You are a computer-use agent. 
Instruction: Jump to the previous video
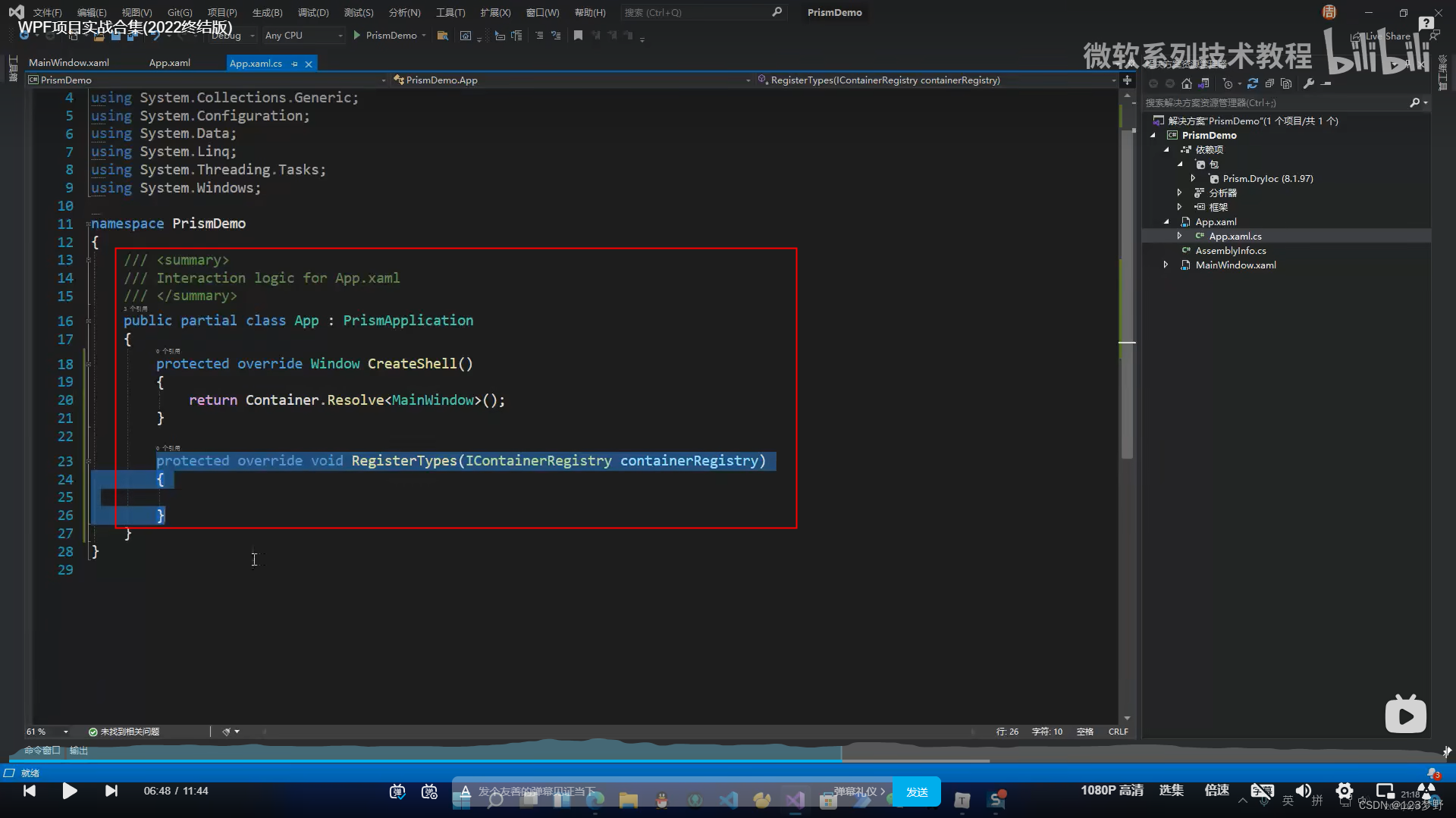point(30,791)
